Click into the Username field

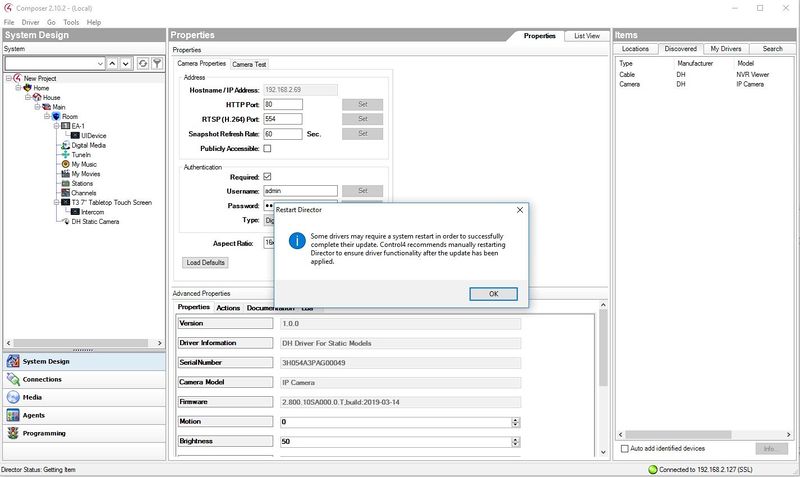[300, 191]
